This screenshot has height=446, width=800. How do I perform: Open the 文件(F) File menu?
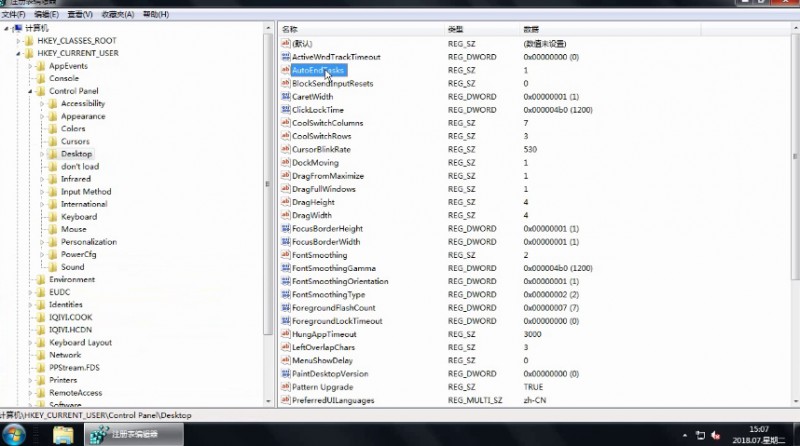[13, 15]
